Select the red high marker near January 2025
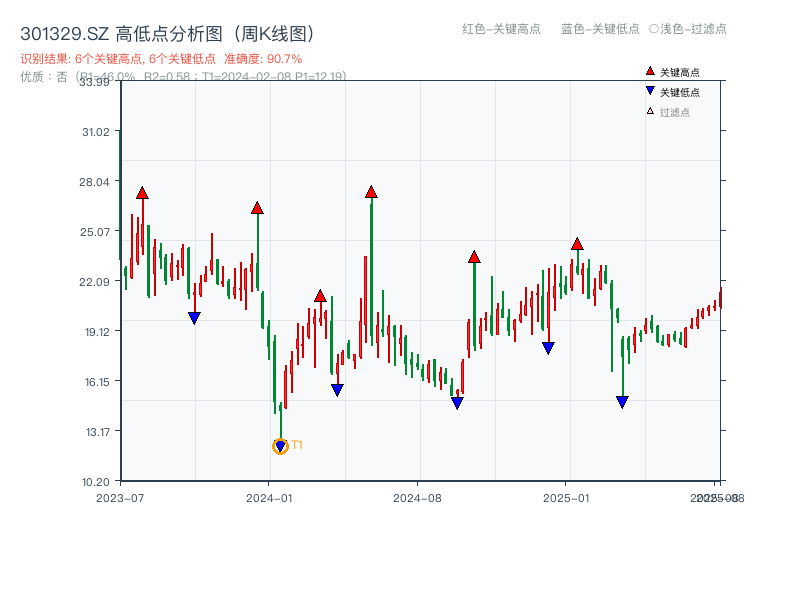 tap(577, 243)
